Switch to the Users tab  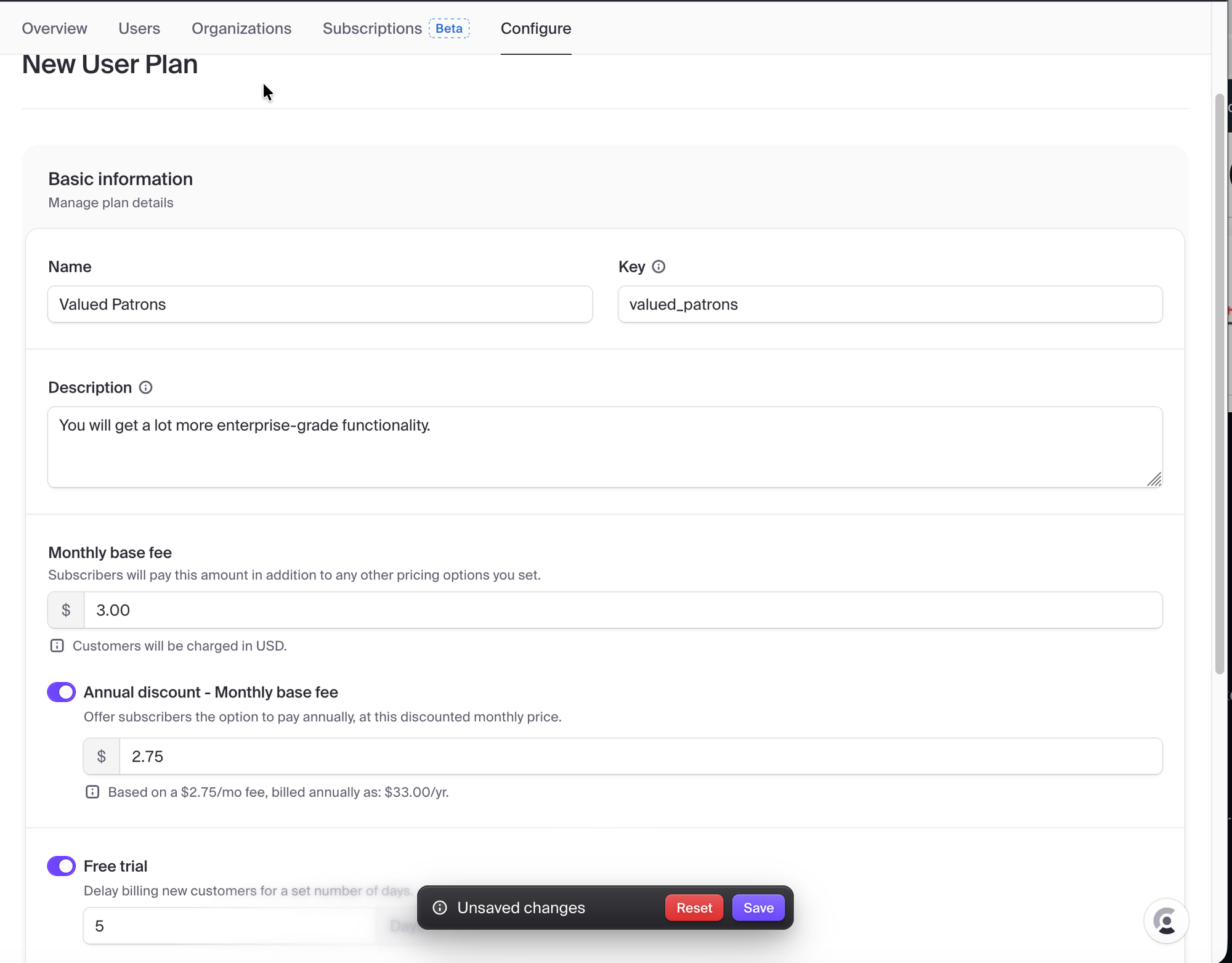(x=139, y=28)
